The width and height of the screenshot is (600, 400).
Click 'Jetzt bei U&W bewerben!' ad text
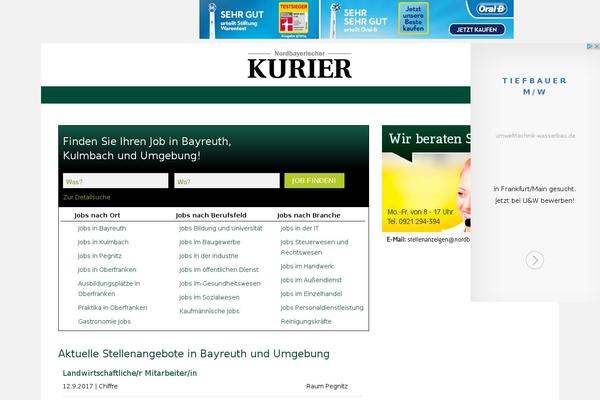tap(535, 200)
